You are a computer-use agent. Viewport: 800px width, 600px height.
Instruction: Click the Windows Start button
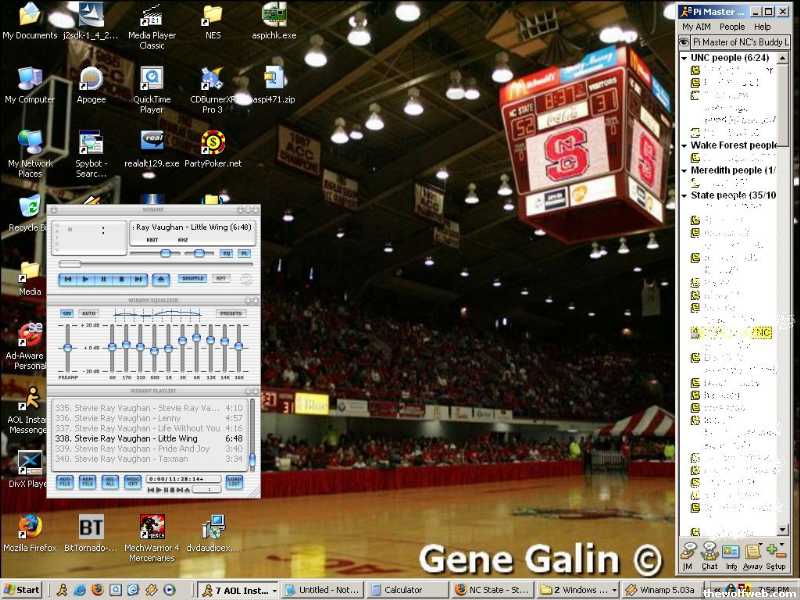(x=22, y=590)
